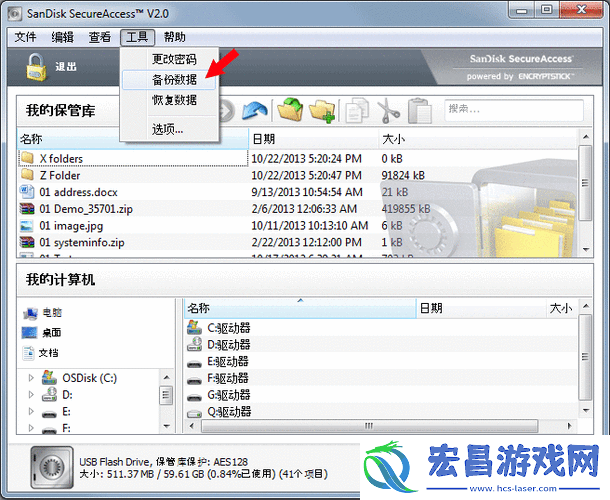Click the new folder plus icon
This screenshot has height=500, width=610.
(322, 111)
